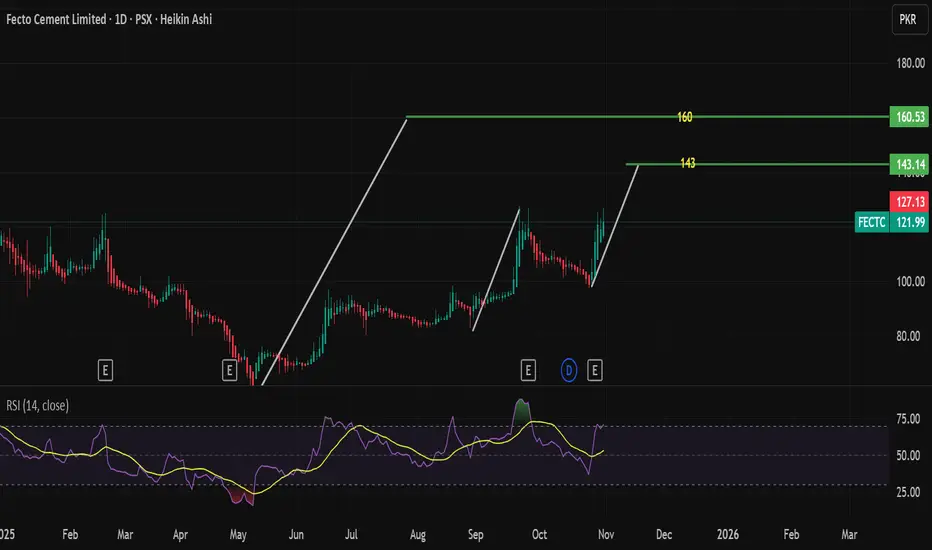Click the 180.00 price axis value
Image resolution: width=932 pixels, height=550 pixels.
click(911, 63)
